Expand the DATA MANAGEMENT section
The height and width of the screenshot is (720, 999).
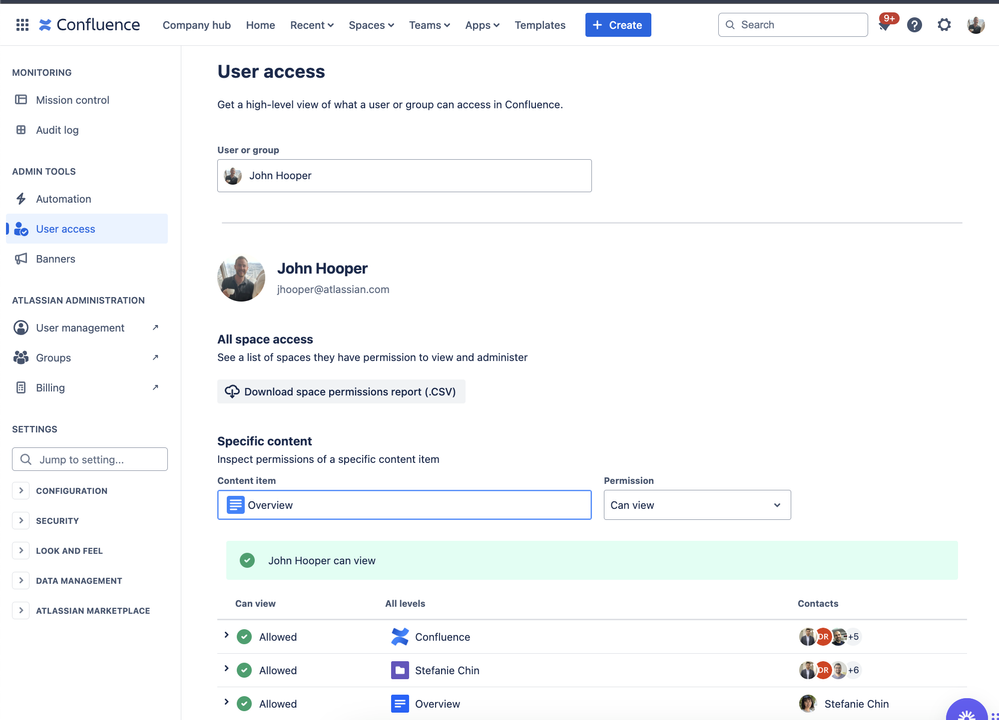(x=21, y=580)
